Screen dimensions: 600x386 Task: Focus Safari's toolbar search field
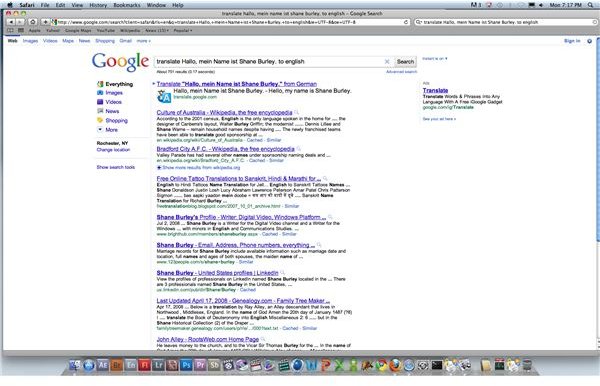[505, 22]
